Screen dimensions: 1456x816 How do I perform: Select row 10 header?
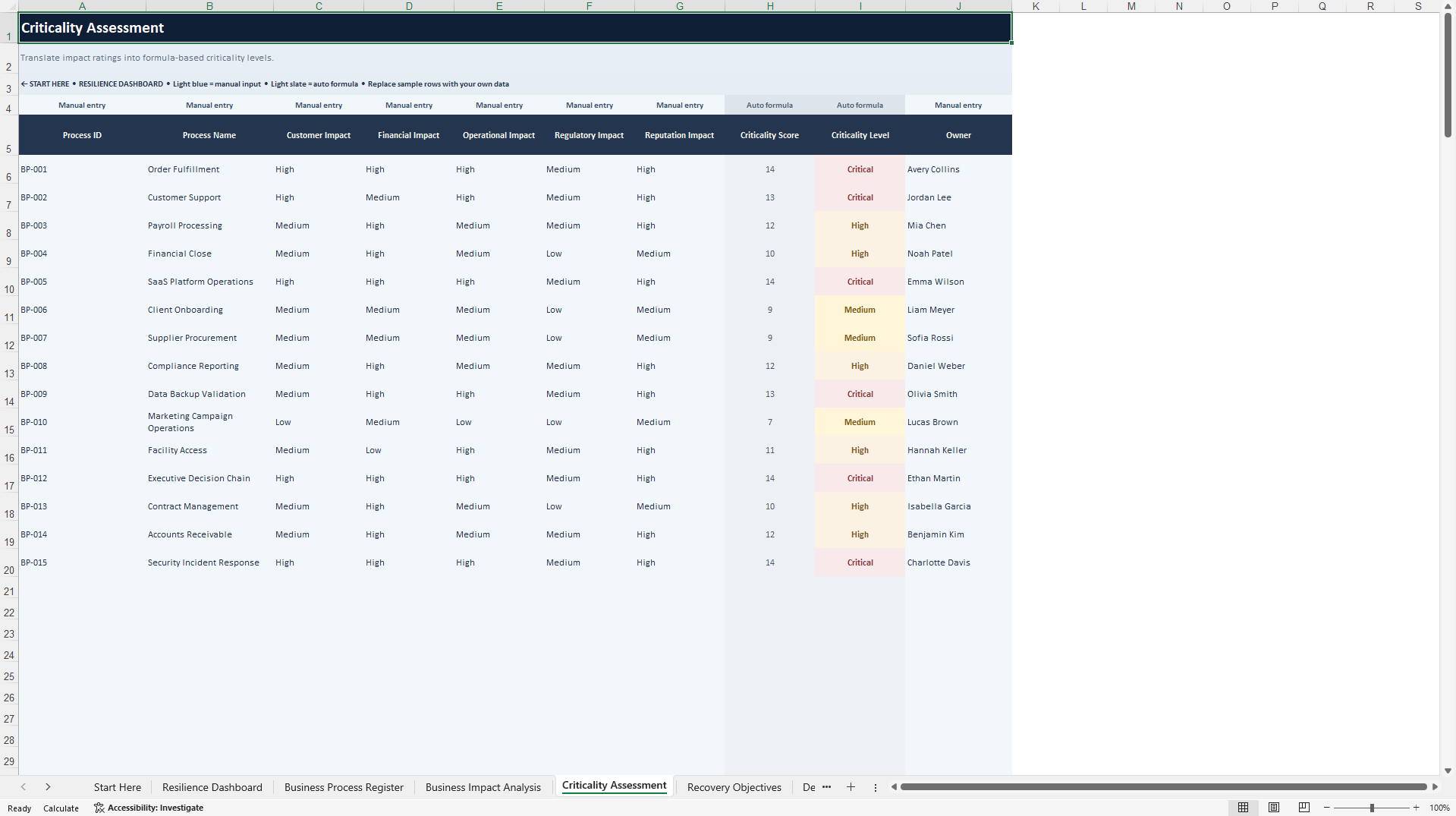coord(9,282)
